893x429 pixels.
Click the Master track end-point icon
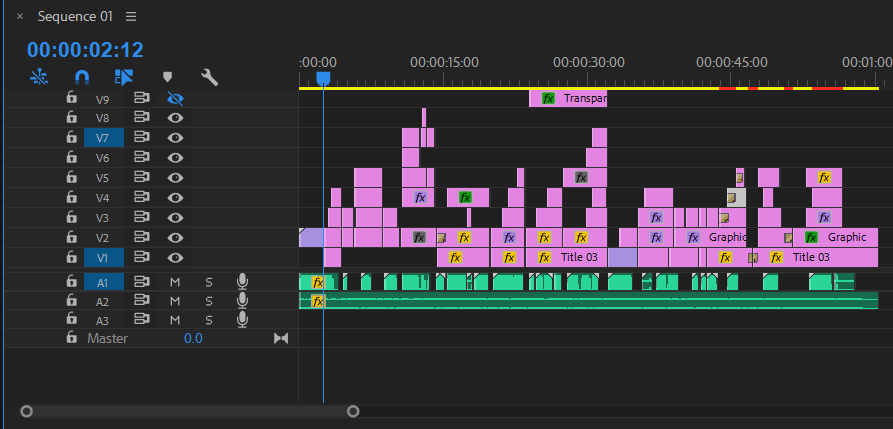coord(280,339)
